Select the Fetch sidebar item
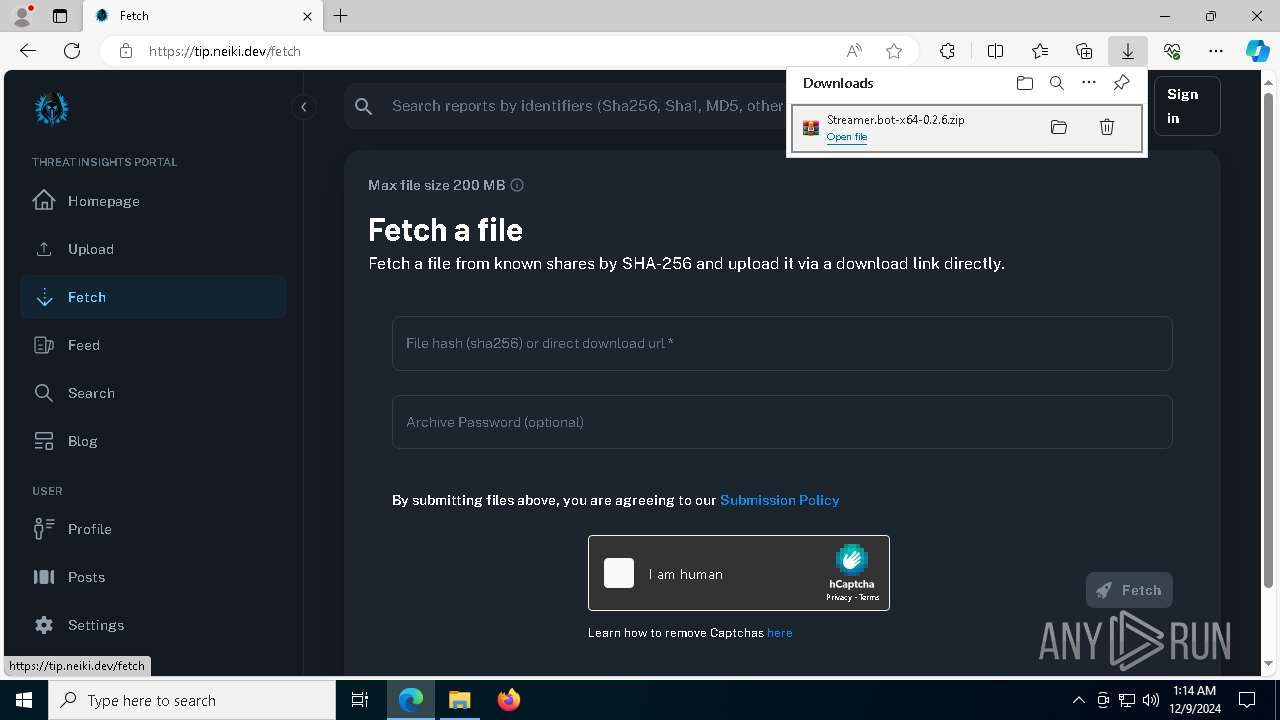 coord(153,297)
